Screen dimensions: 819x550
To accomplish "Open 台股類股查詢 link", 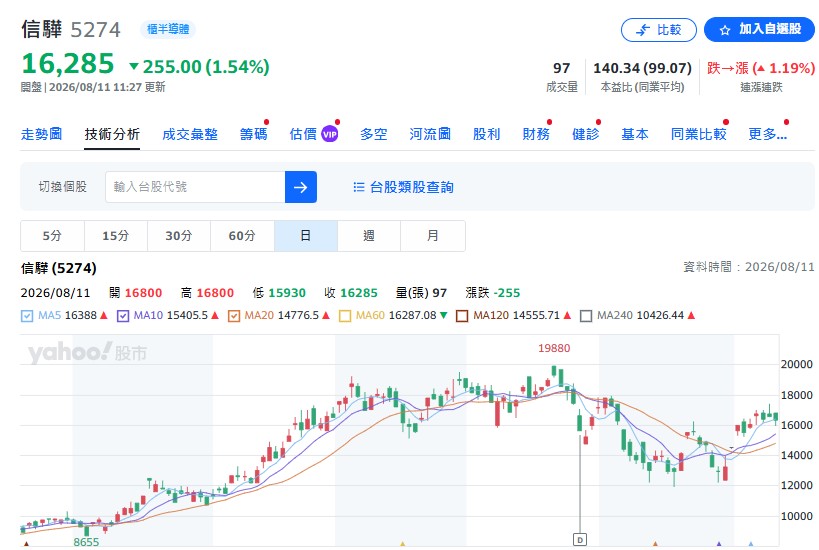I will click(x=411, y=187).
